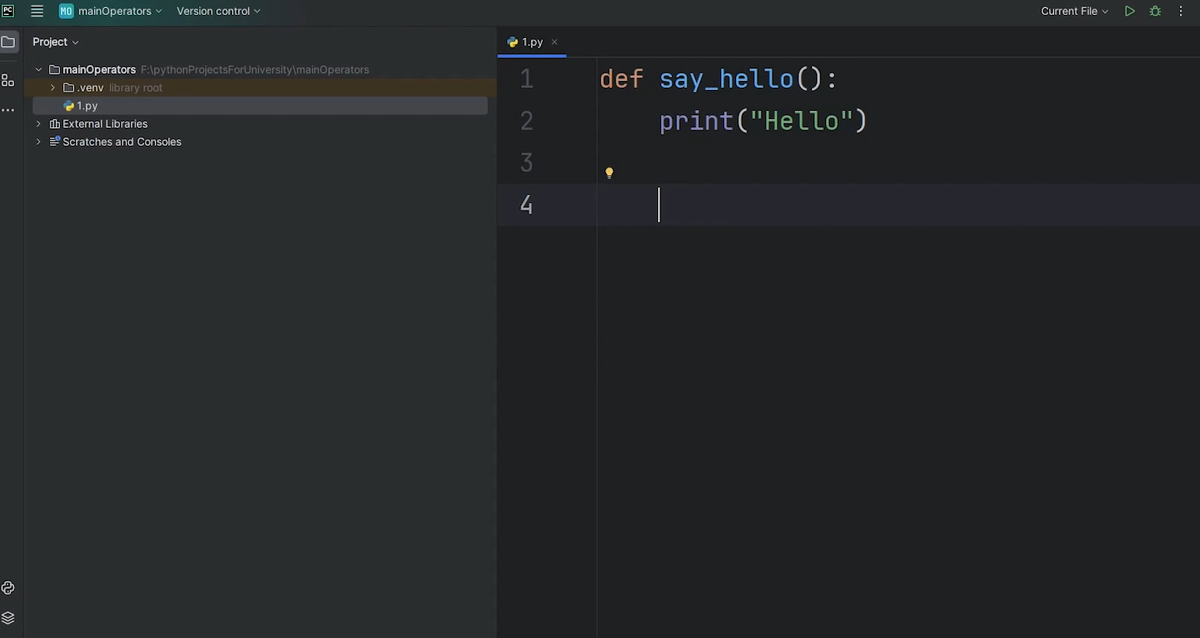
Task: Select the mainOperators project root
Action: 99,70
